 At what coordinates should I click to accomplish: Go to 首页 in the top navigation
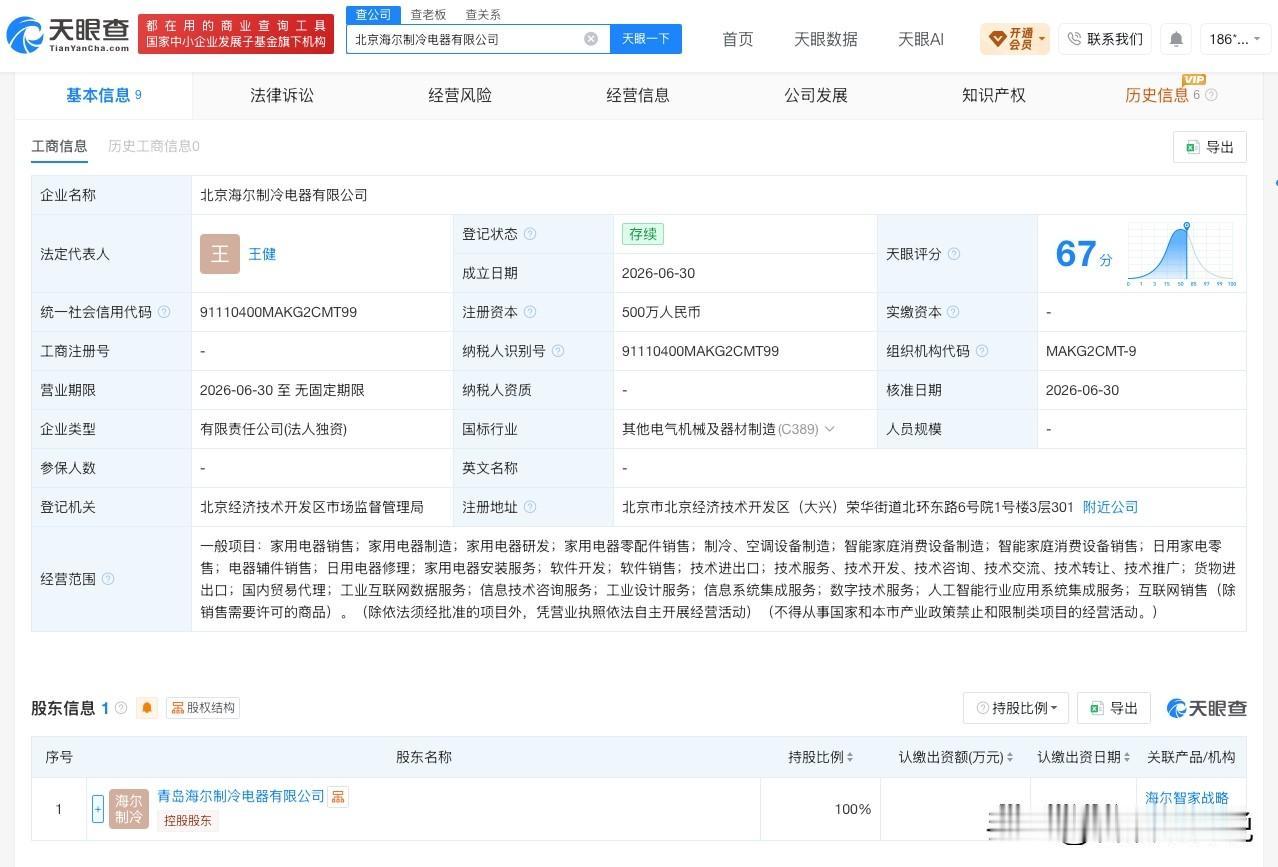(738, 39)
